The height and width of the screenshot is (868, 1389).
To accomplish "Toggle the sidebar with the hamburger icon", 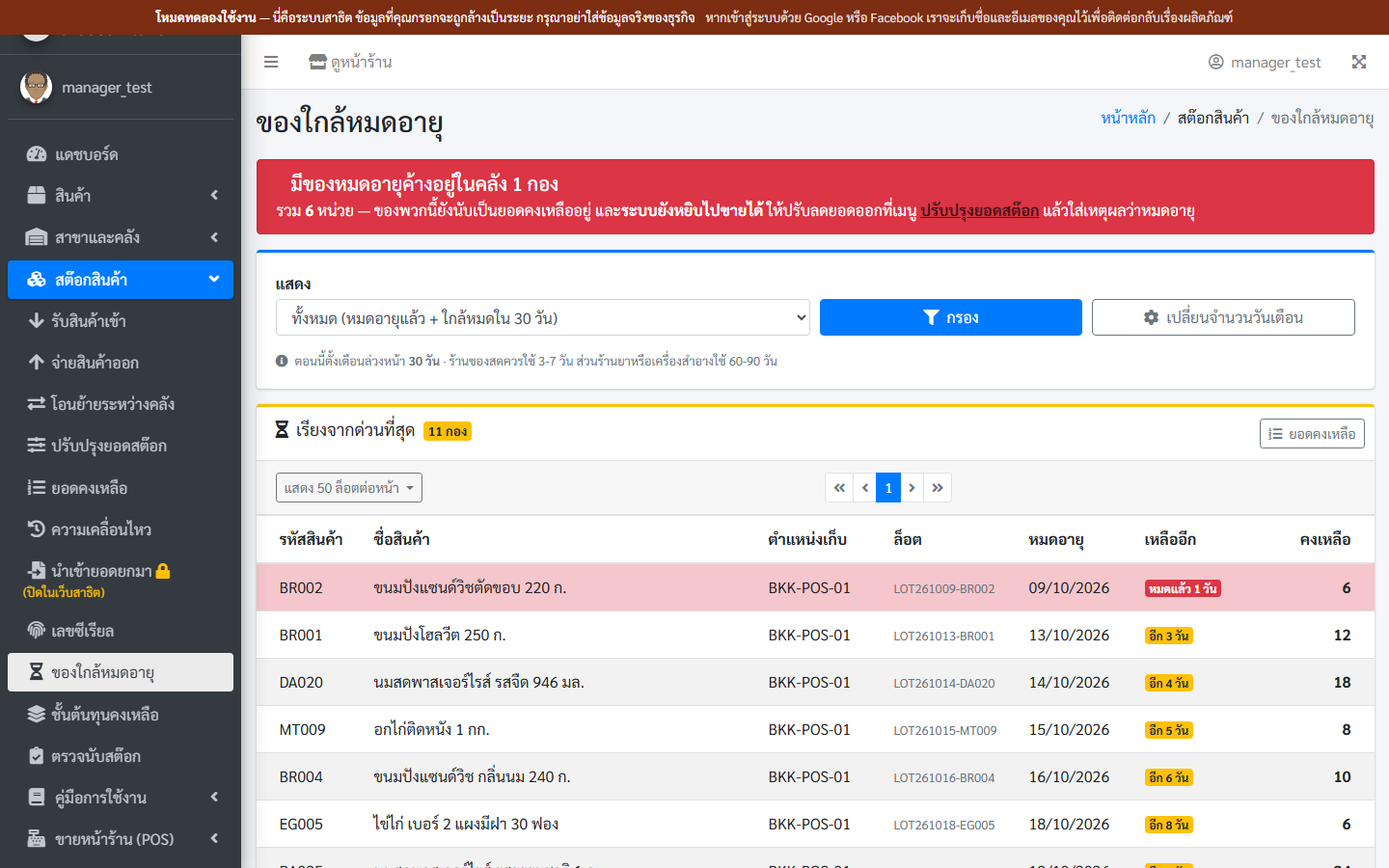I will [271, 62].
